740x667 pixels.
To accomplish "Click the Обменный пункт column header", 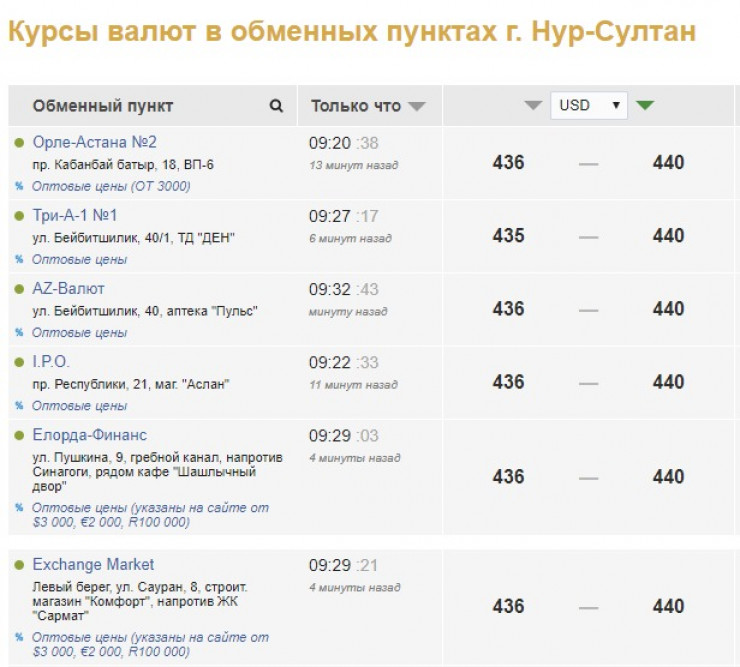I will 102,106.
